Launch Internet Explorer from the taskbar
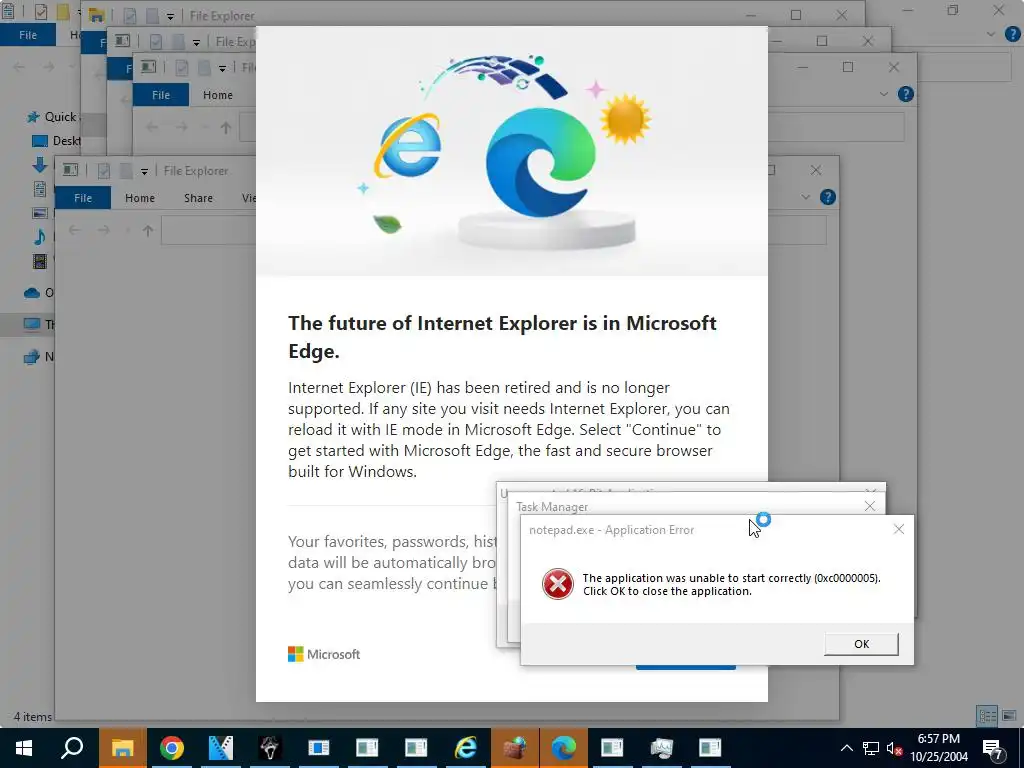The height and width of the screenshot is (768, 1024). click(x=466, y=748)
